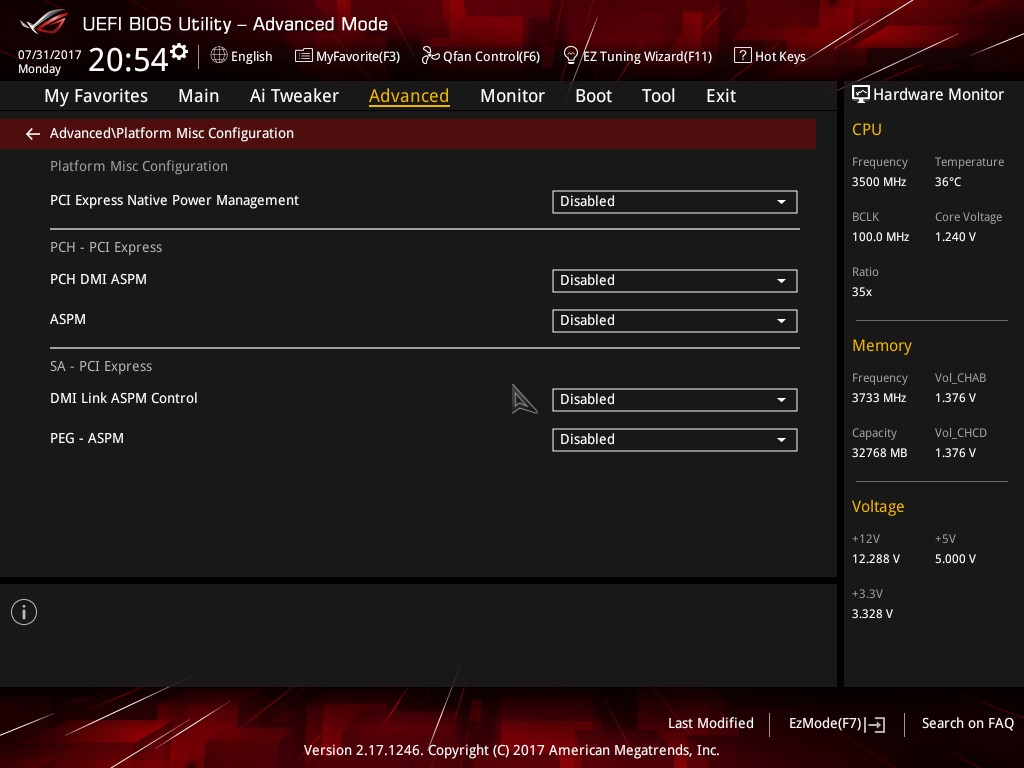Screen dimensions: 1024x768
Task: Open date and time settings gear icon
Action: click(179, 51)
